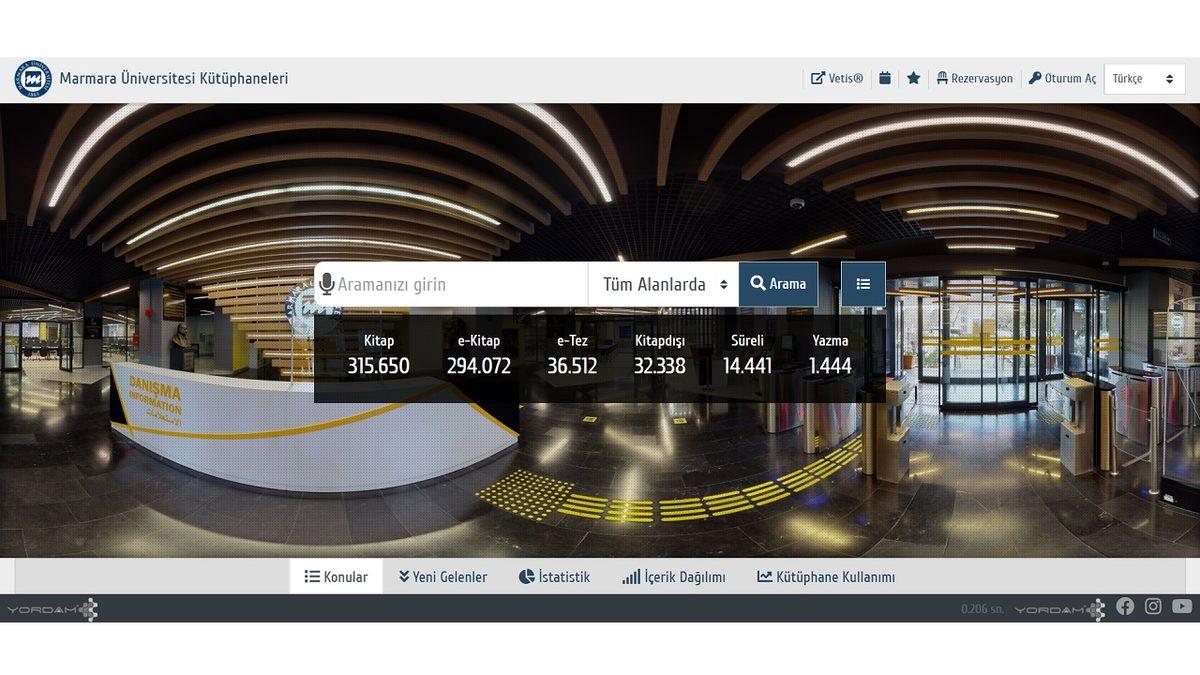
Task: Open the Rezervasyon link
Action: pyautogui.click(x=974, y=78)
